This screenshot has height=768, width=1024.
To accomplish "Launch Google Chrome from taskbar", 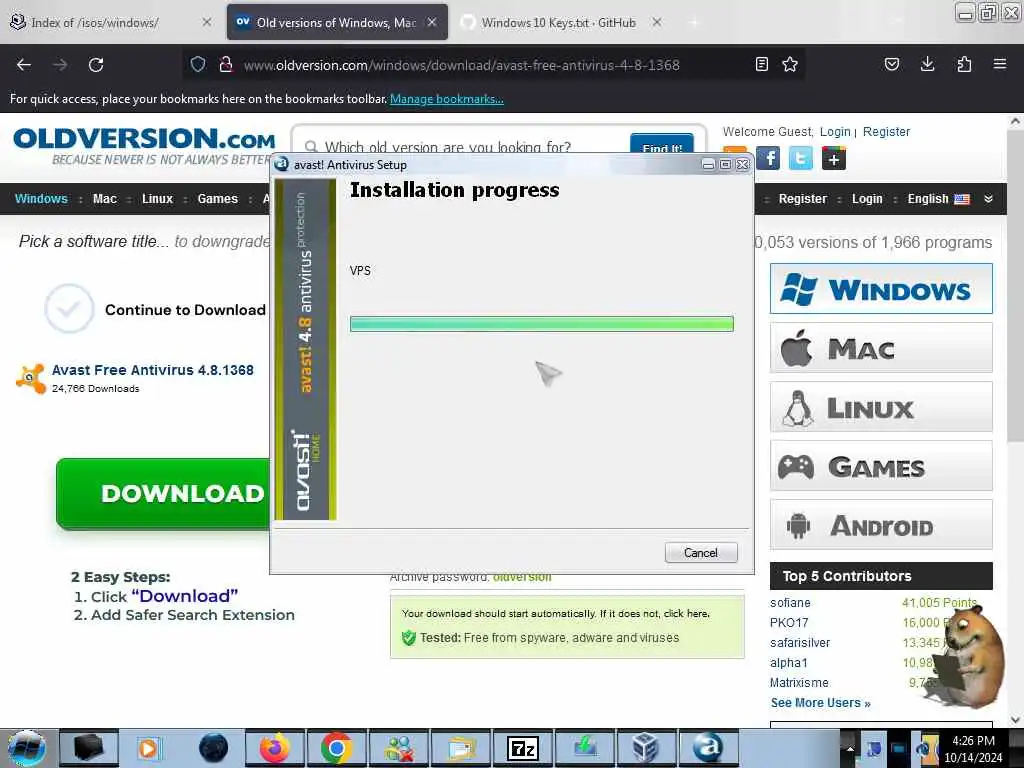I will [x=337, y=748].
